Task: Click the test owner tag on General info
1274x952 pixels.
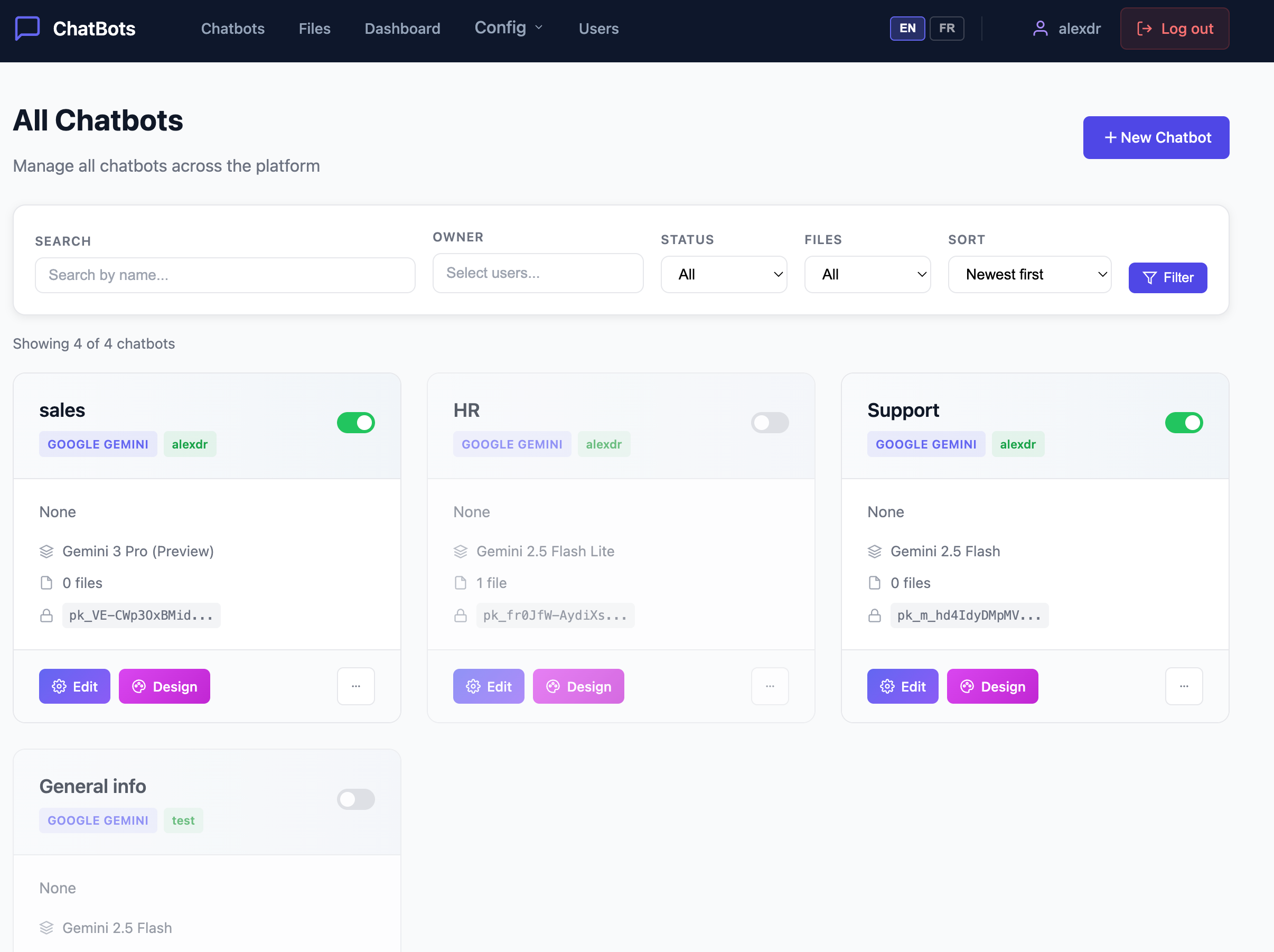Action: [183, 820]
